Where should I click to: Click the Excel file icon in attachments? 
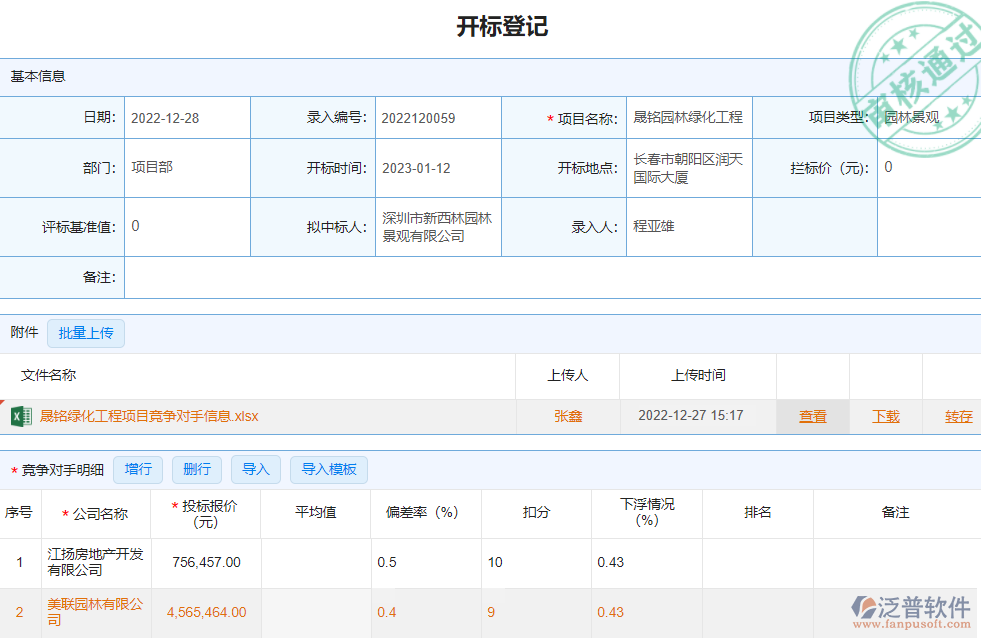(21, 416)
